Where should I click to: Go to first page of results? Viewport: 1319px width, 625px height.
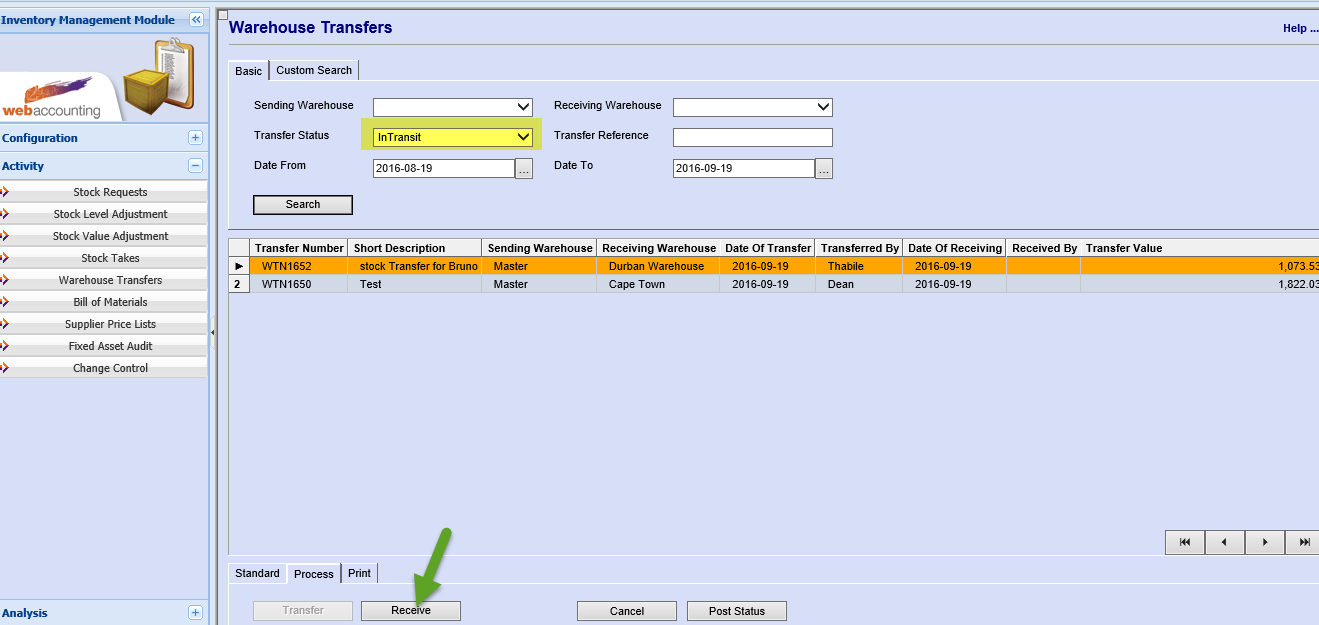tap(1185, 542)
